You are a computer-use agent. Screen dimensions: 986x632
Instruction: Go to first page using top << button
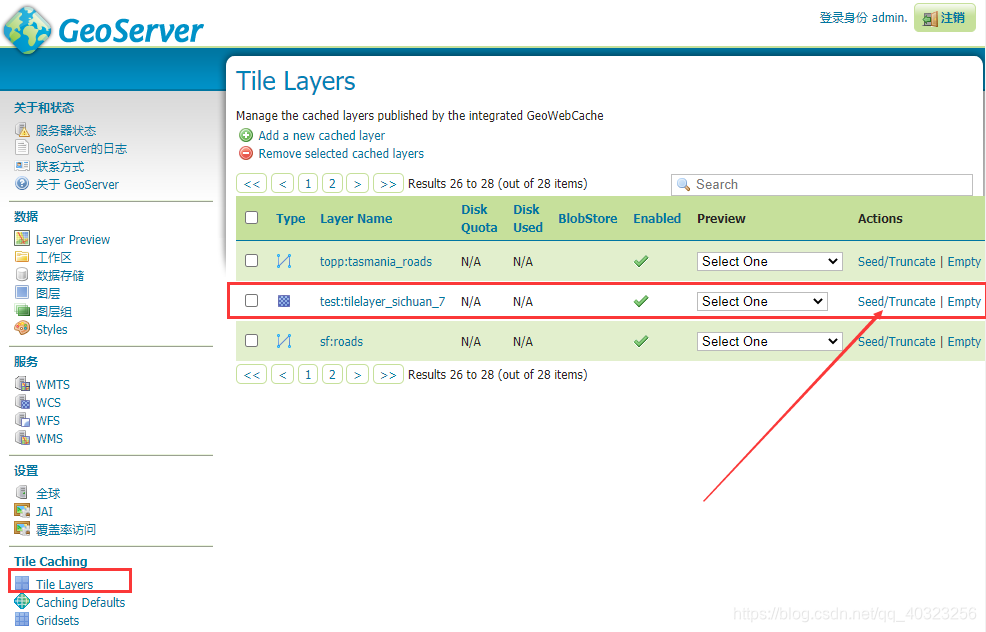point(252,184)
